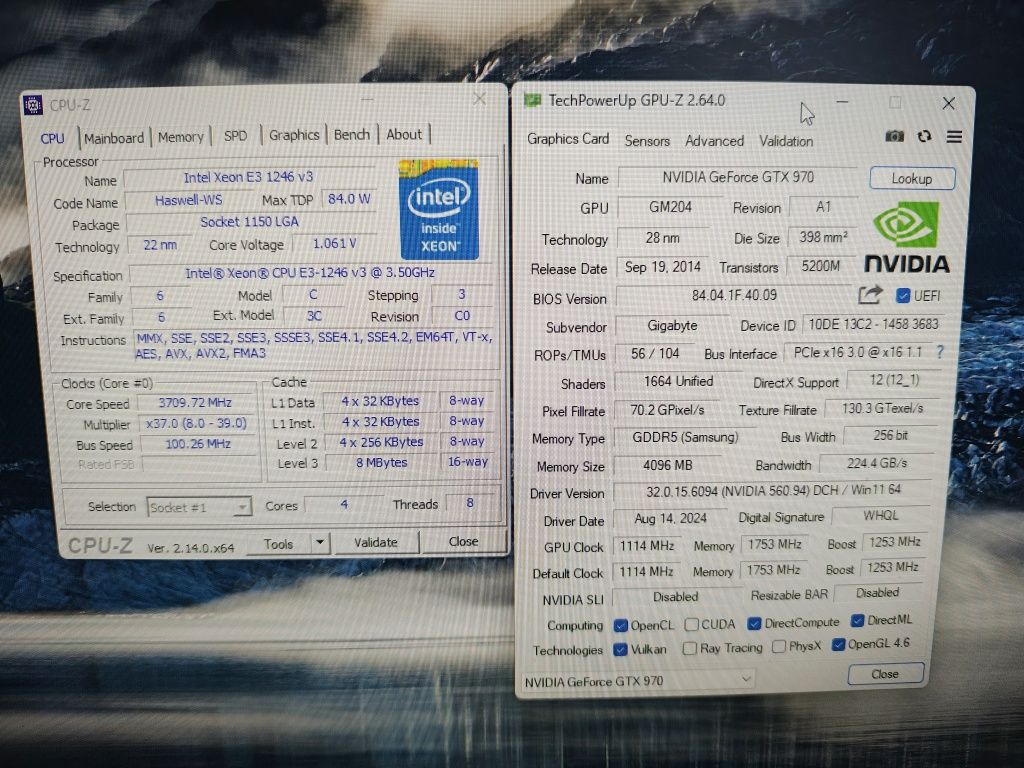The image size is (1024, 768).
Task: Click the Close button in GPU-Z
Action: click(x=885, y=674)
